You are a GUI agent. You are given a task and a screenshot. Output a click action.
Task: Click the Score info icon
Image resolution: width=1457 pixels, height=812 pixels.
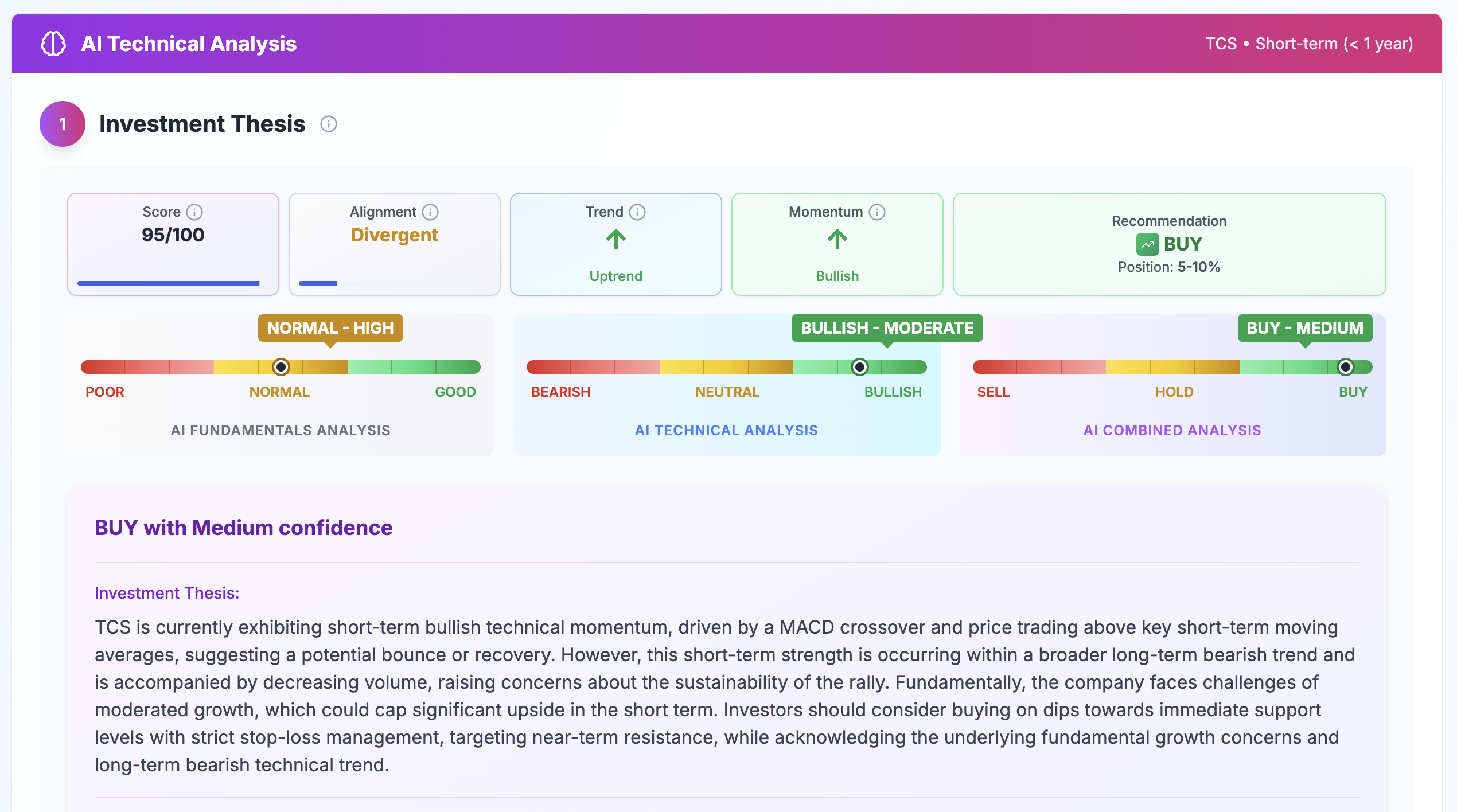click(x=195, y=212)
